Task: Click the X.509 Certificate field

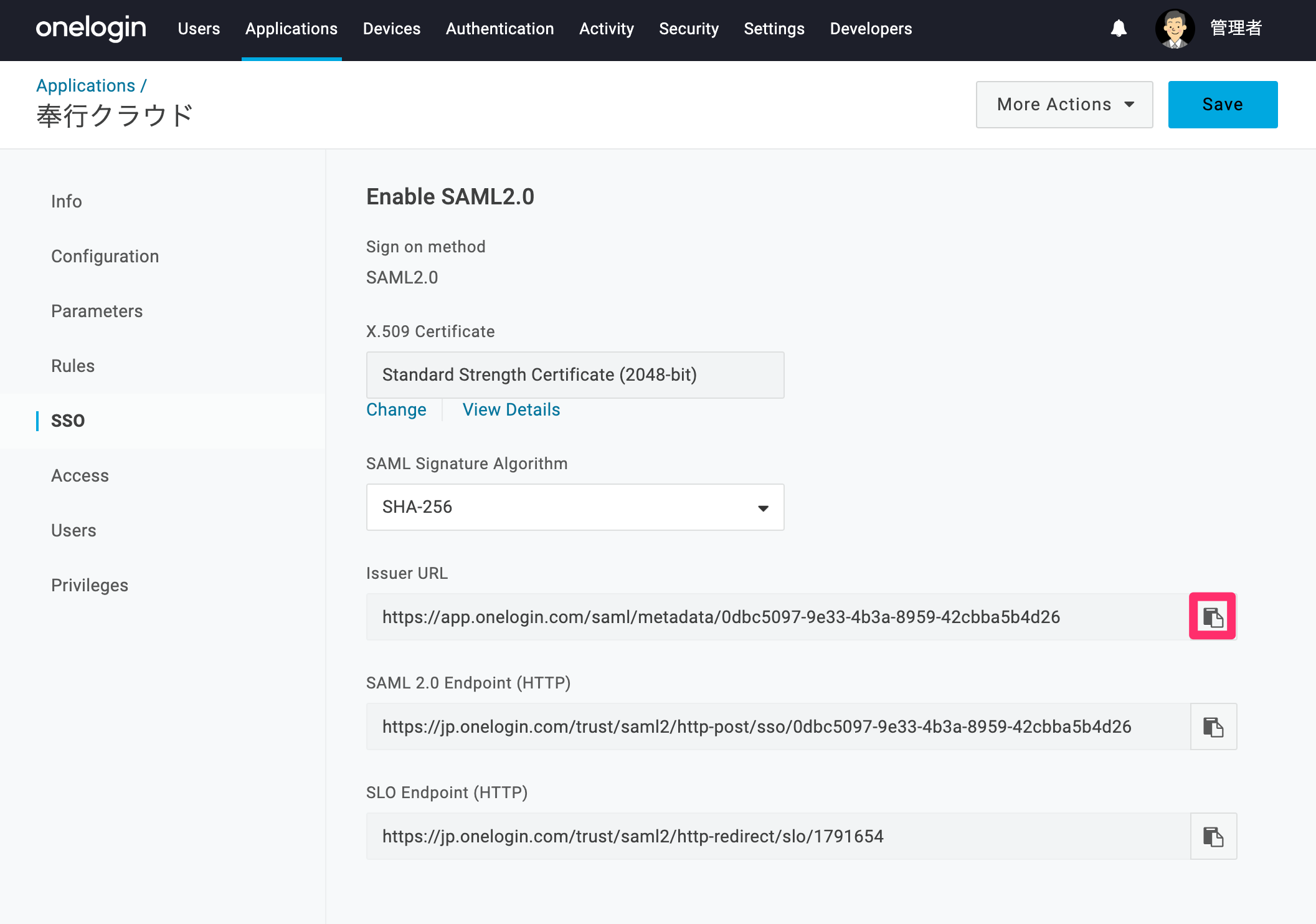Action: point(575,375)
